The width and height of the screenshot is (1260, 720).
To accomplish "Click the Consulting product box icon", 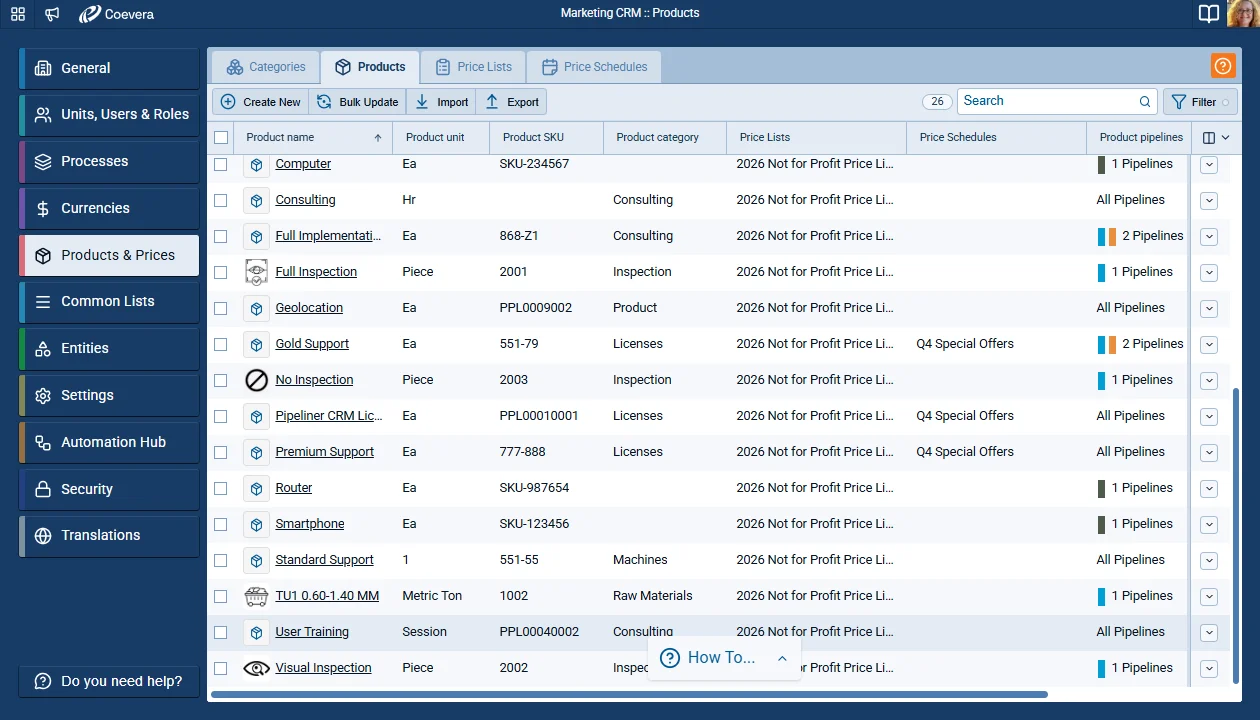I will point(256,200).
